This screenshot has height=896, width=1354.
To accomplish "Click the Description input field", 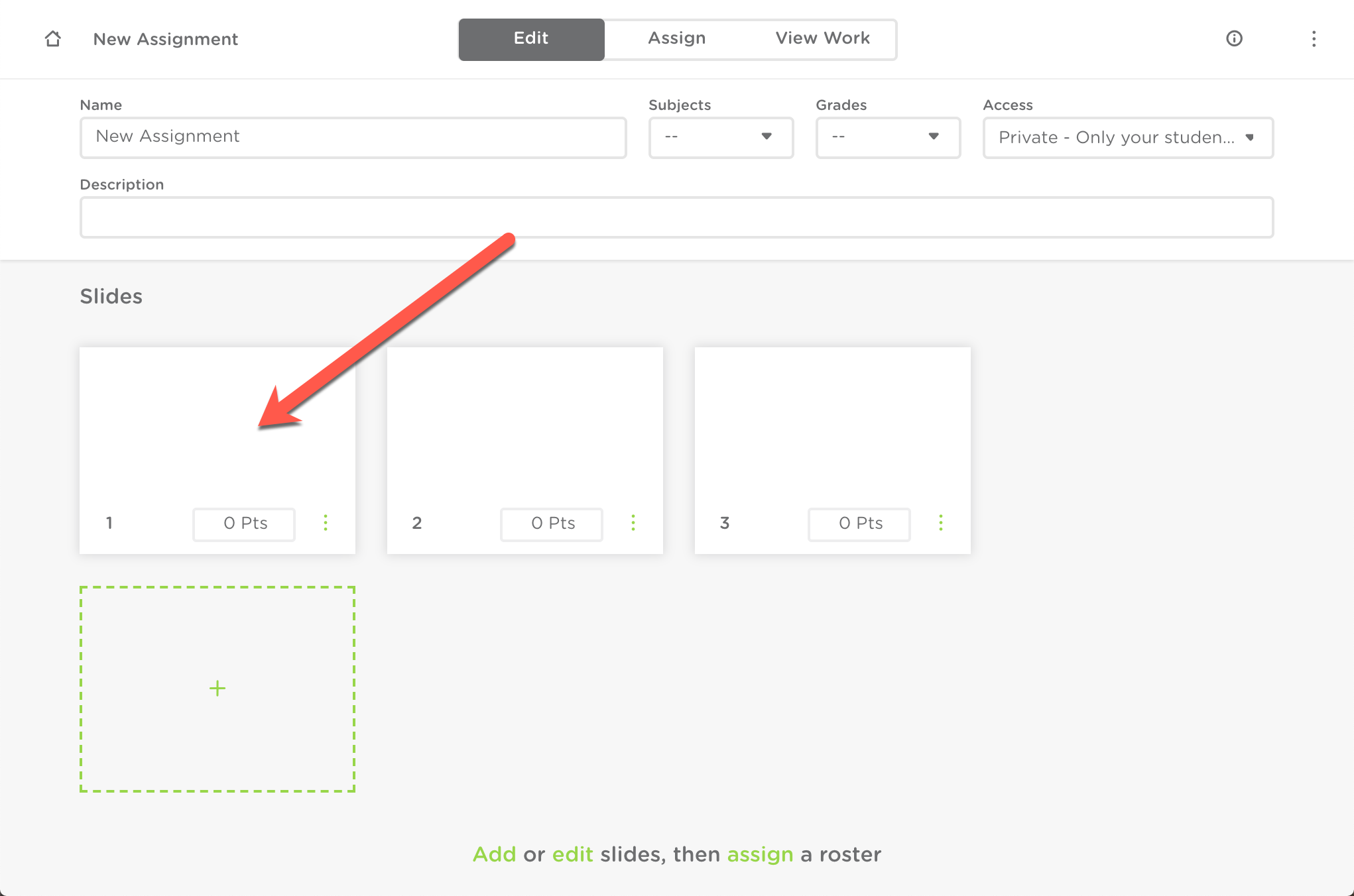I will click(676, 217).
